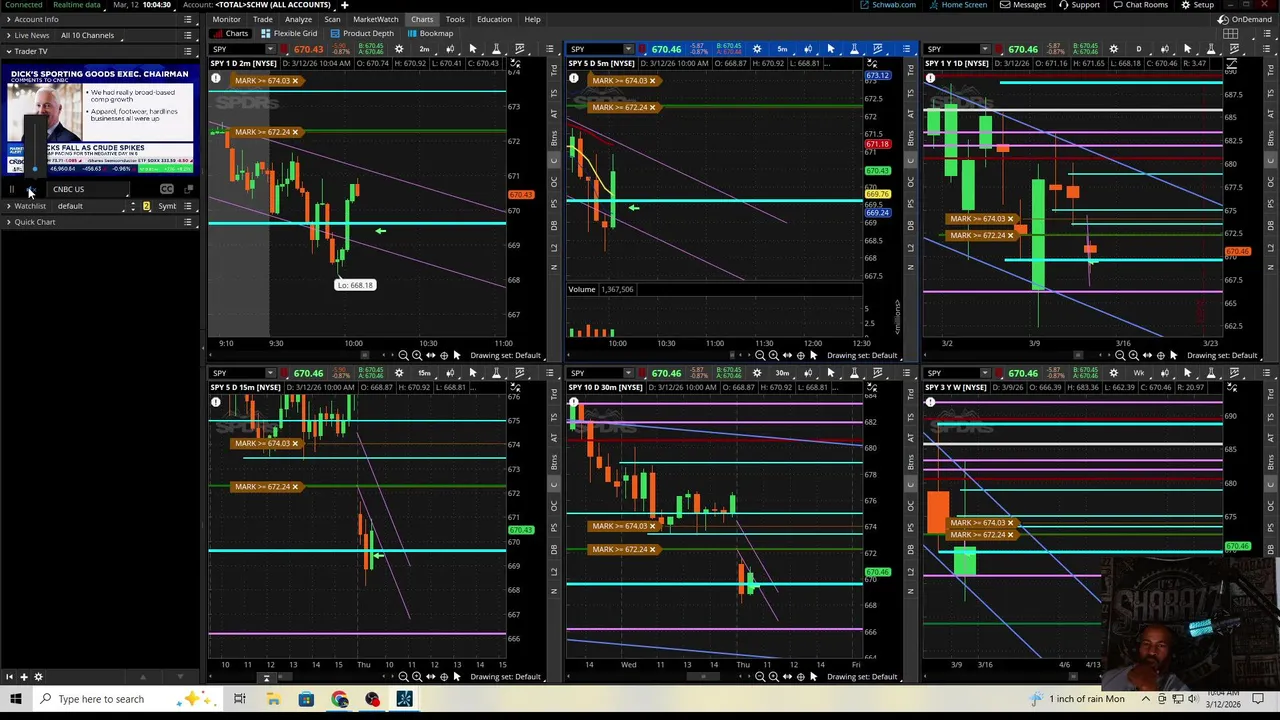1280x720 pixels.
Task: Open the Monitor tab
Action: [226, 19]
